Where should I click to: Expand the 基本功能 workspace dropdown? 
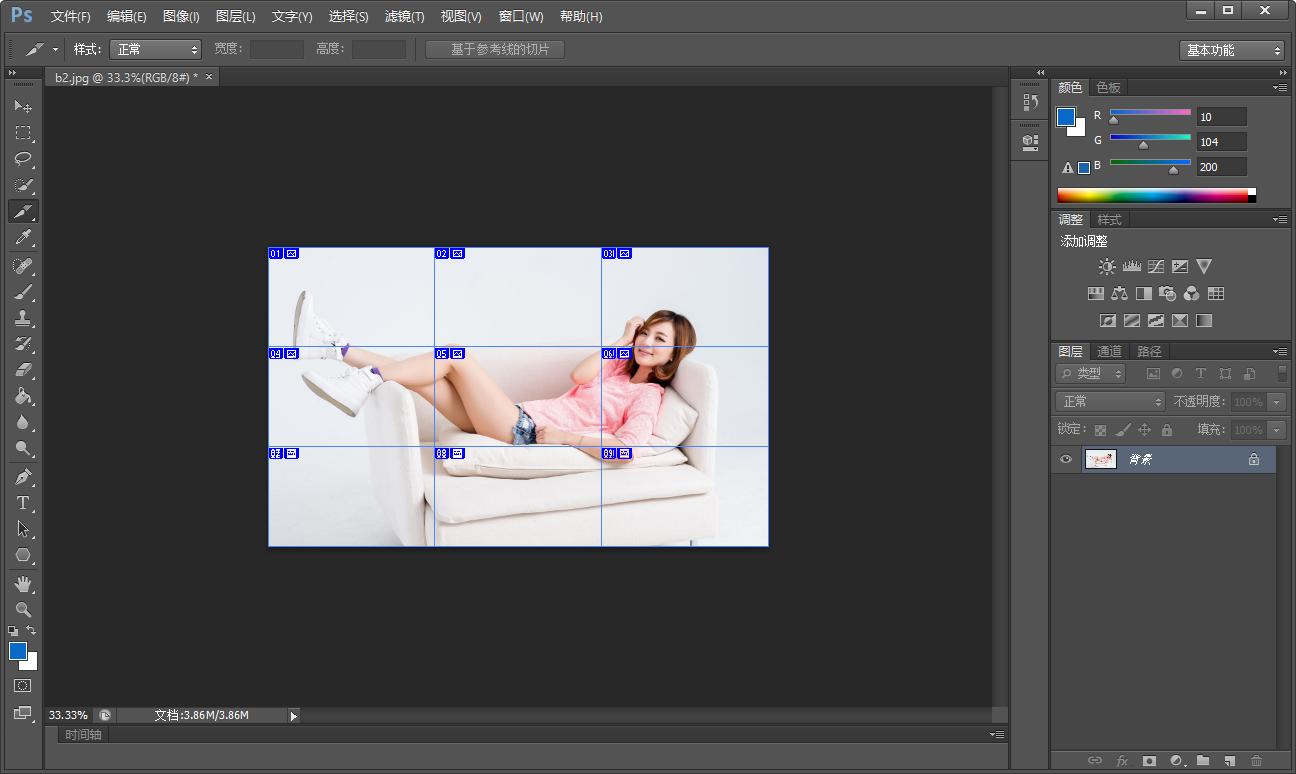tap(1231, 50)
